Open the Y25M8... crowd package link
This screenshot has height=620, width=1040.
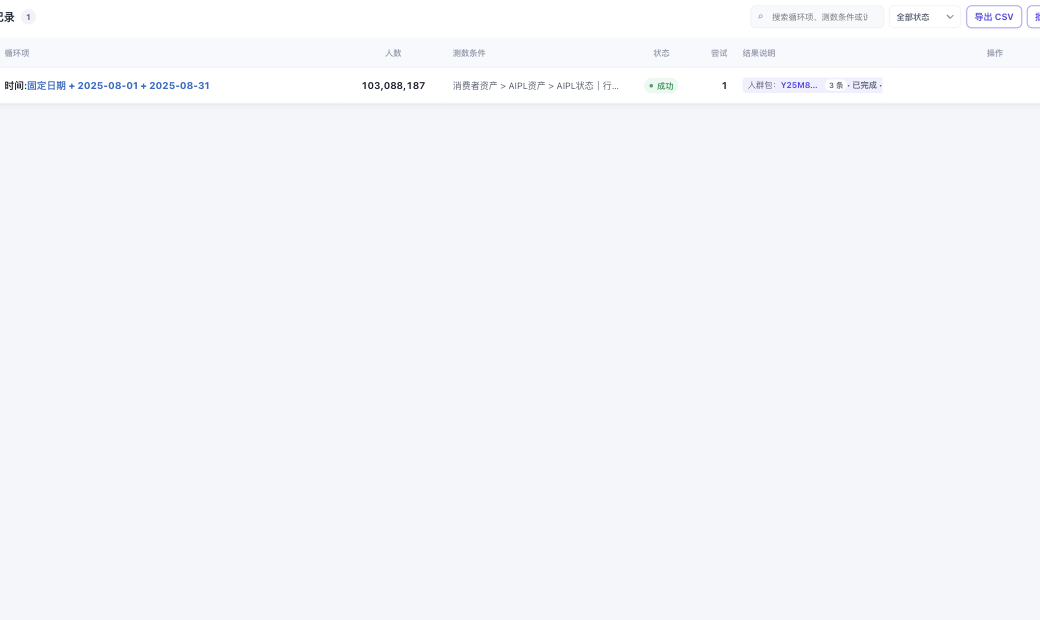[799, 86]
